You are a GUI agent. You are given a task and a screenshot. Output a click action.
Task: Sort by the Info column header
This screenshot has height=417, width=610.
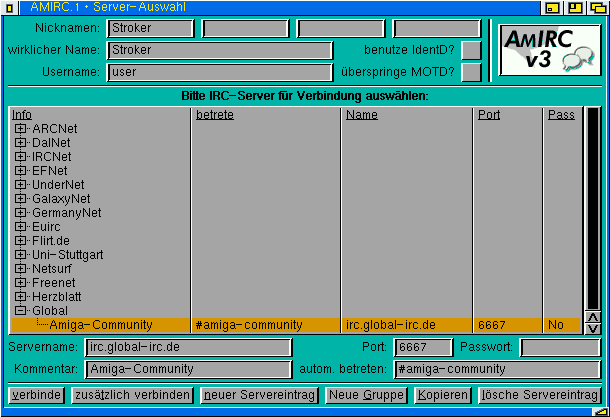22,115
